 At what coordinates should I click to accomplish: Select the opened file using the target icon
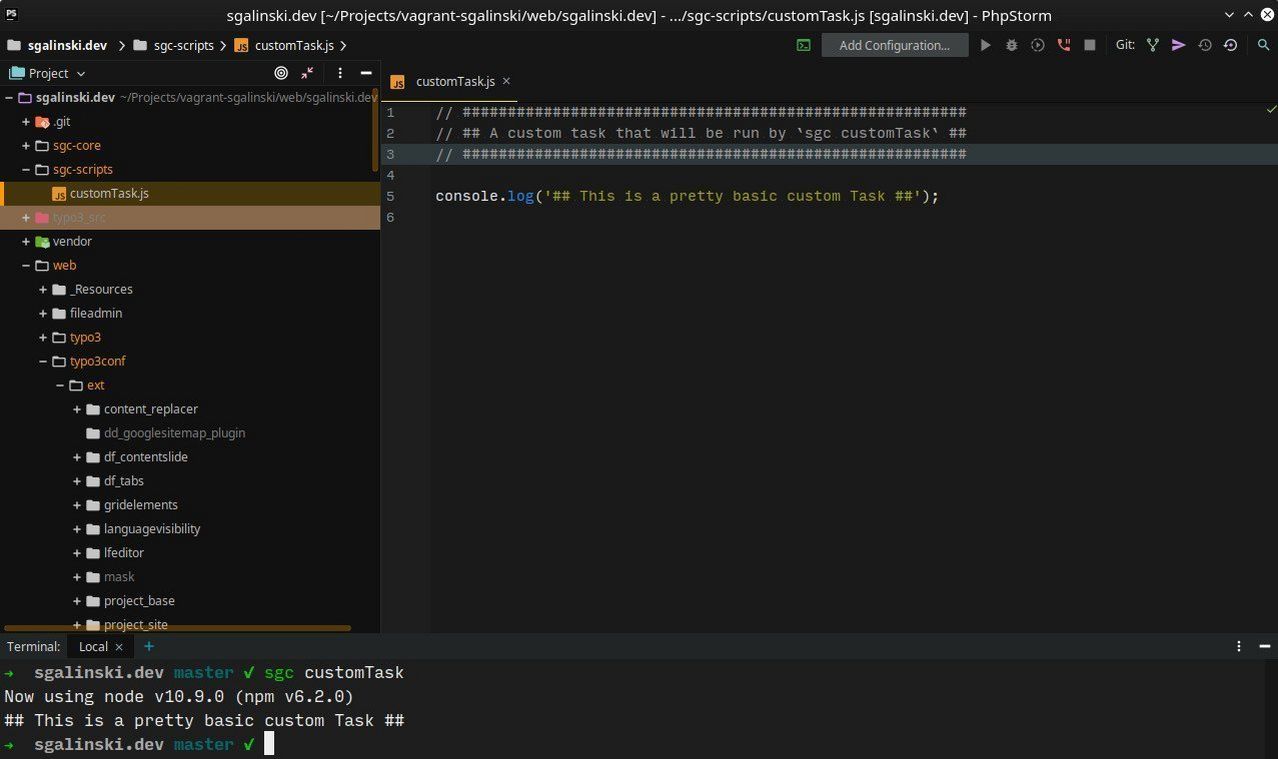pyautogui.click(x=281, y=73)
